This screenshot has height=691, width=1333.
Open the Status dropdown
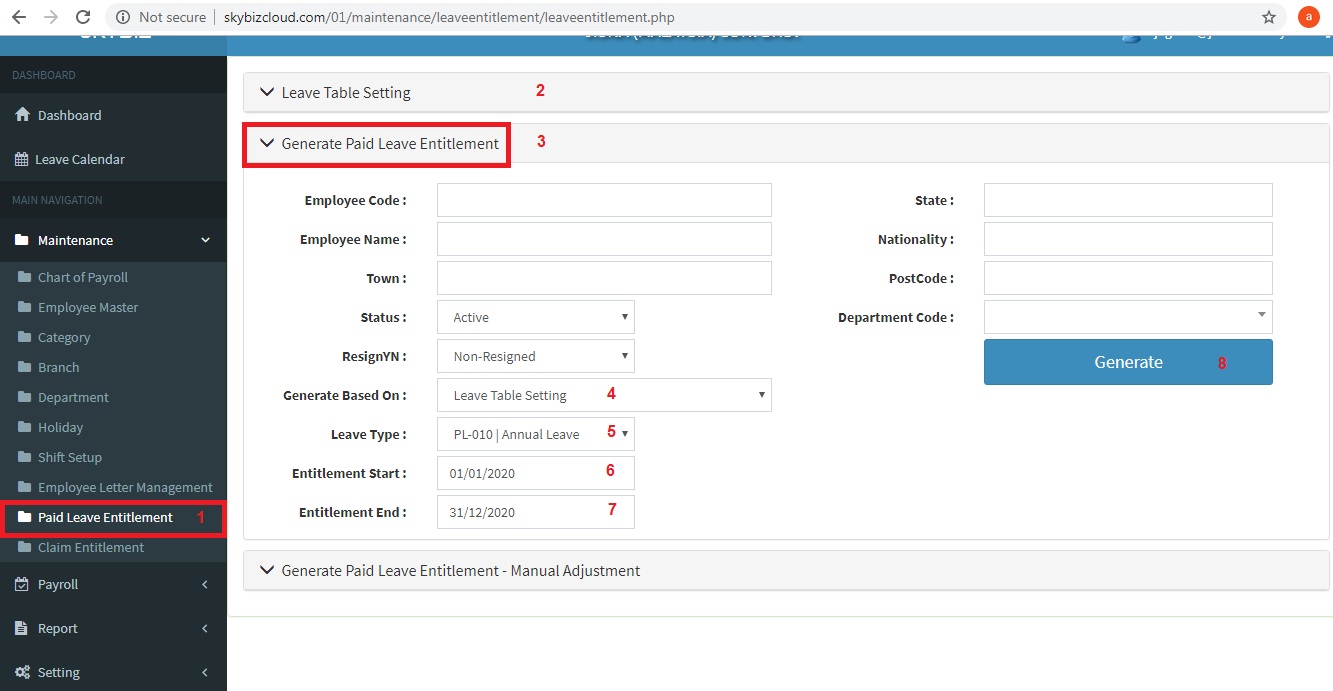coord(536,317)
